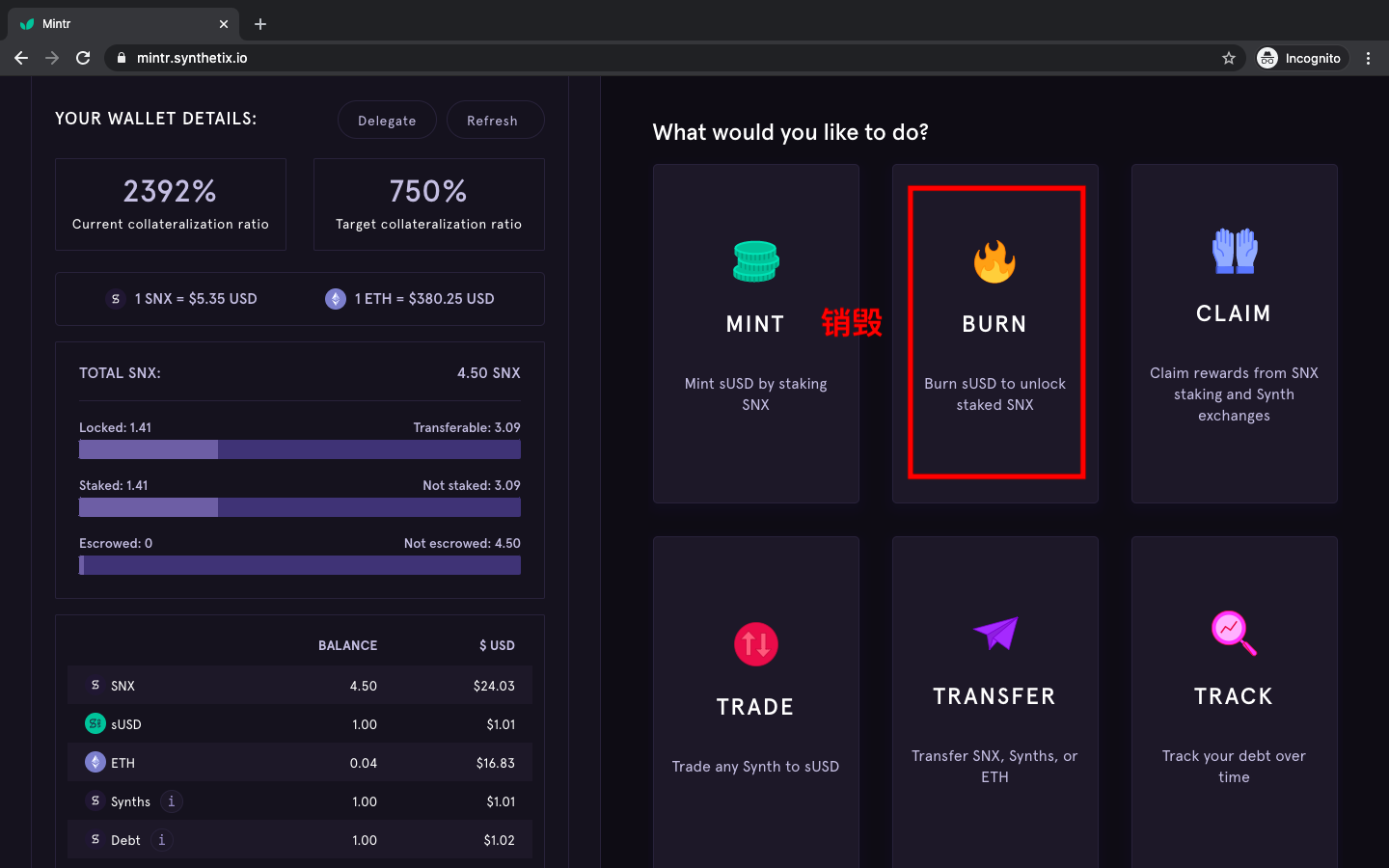The width and height of the screenshot is (1389, 868).
Task: Click the blue hands Claim icon
Action: (1234, 251)
